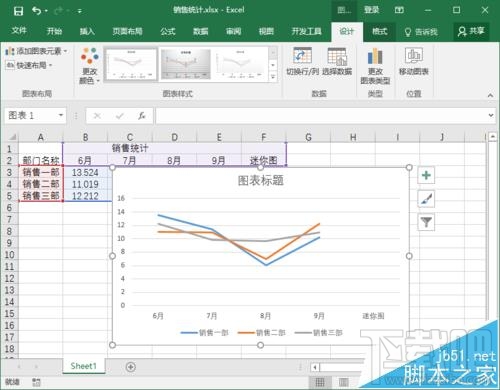Image resolution: width=500 pixels, height=390 pixels.
Task: Switch to the 视图 ribbon tab
Action: click(x=266, y=31)
